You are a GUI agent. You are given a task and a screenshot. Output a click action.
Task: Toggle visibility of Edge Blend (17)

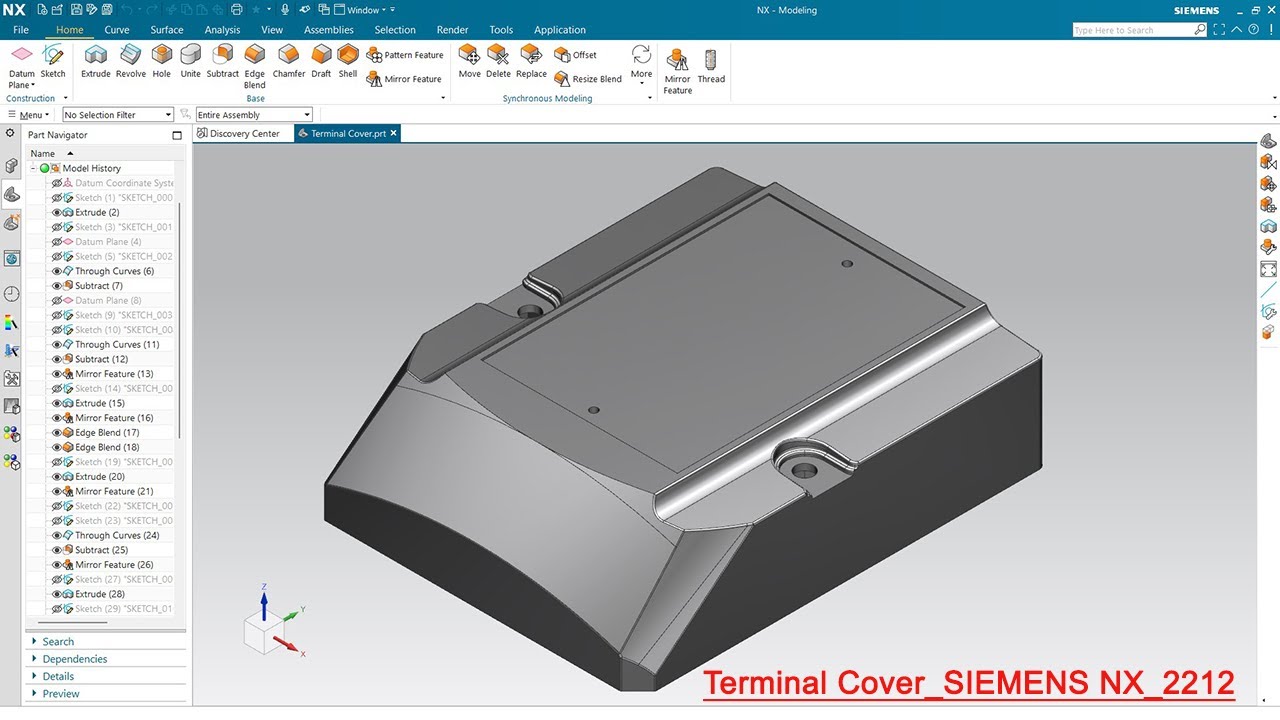click(x=57, y=433)
